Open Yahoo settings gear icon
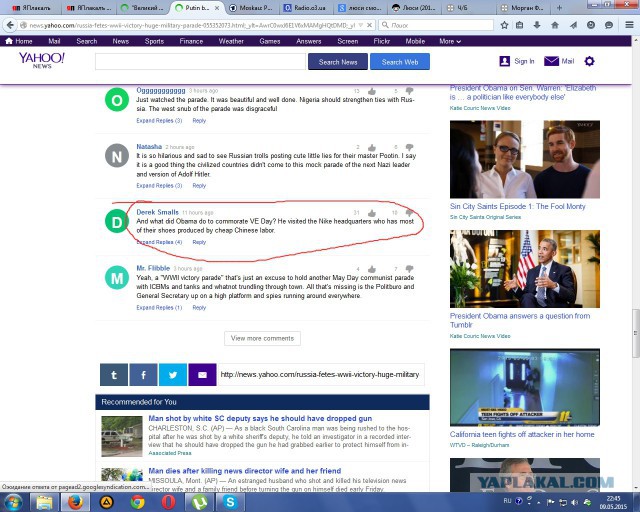The image size is (640, 512). (589, 61)
